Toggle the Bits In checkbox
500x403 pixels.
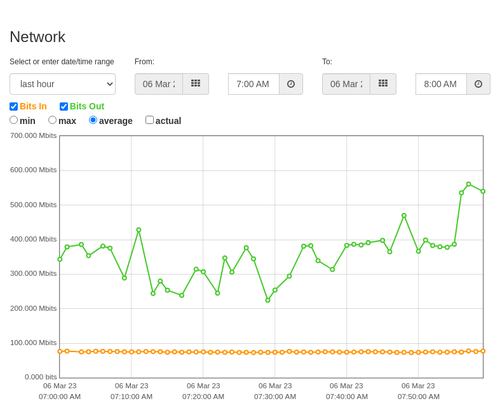pos(14,106)
